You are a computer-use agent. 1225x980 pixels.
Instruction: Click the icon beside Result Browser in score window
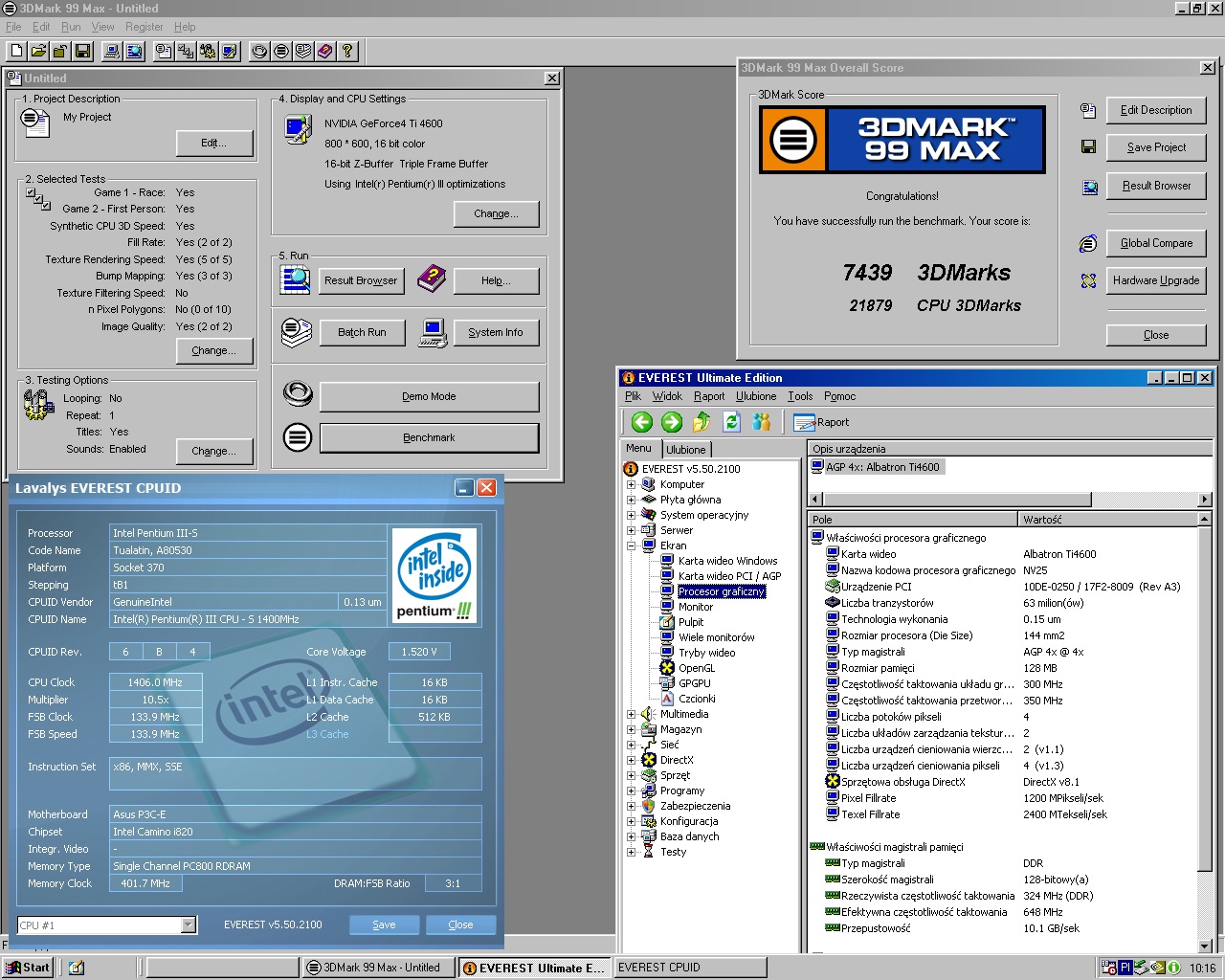1089,187
